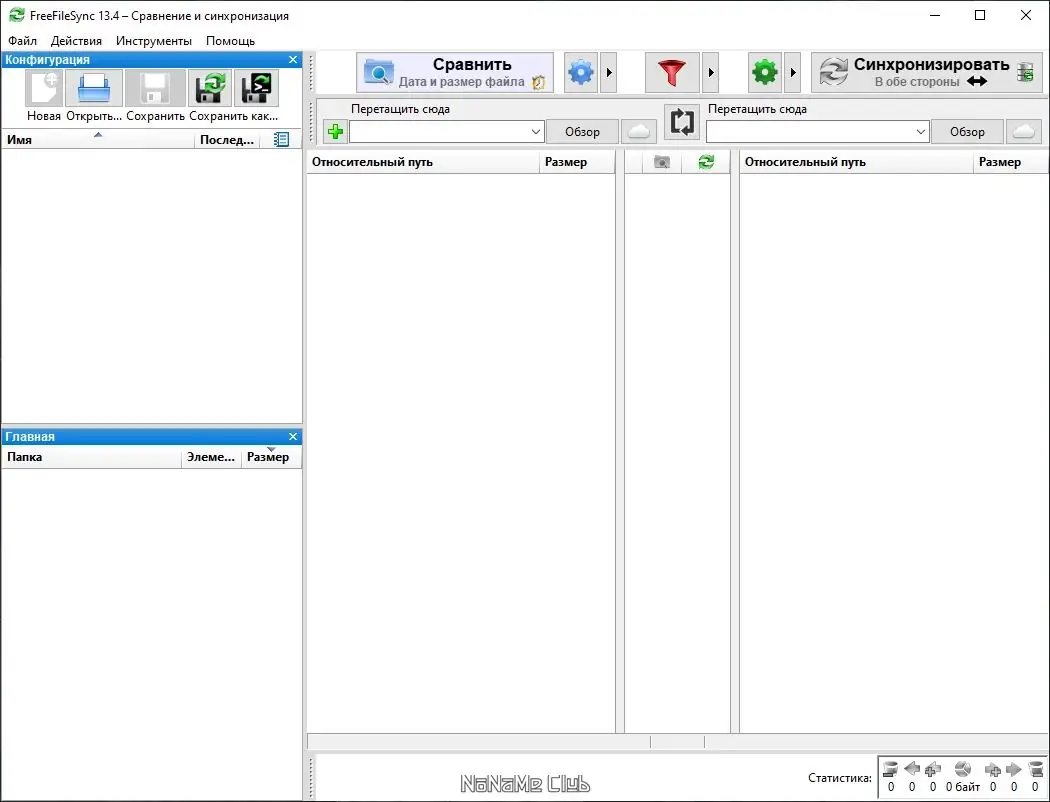1050x802 pixels.
Task: Click right Относительный путь header
Action: coord(856,162)
